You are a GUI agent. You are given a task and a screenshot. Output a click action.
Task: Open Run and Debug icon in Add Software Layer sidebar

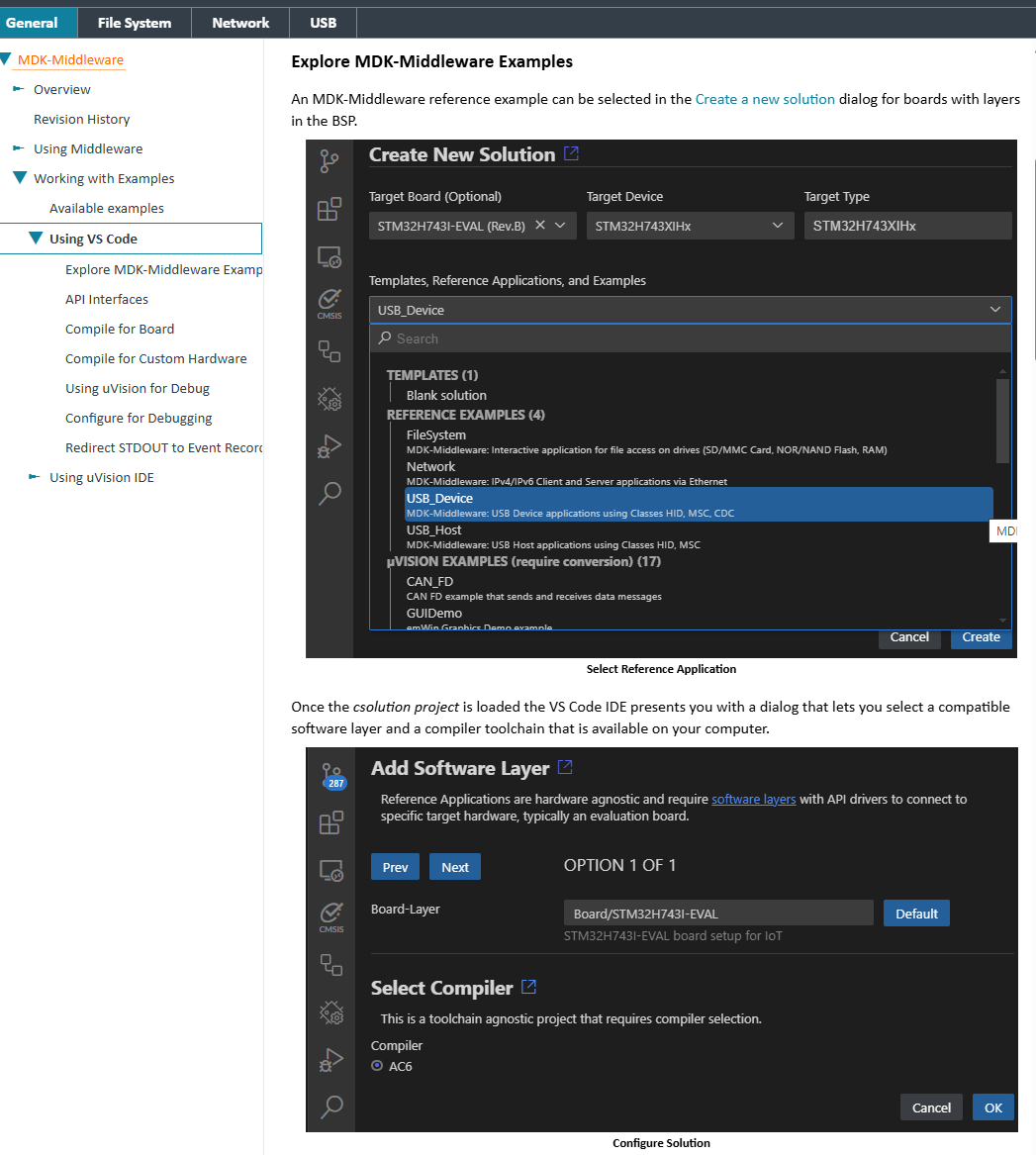tap(331, 1059)
